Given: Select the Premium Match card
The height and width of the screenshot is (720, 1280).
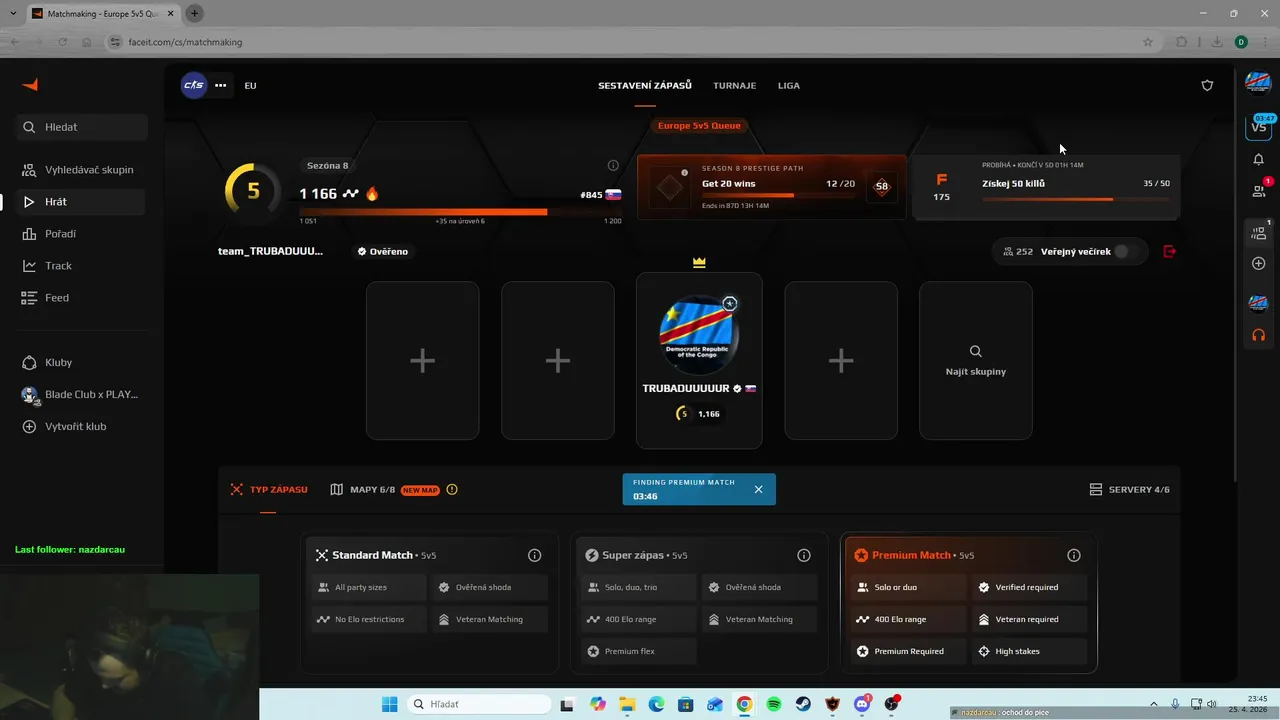Looking at the screenshot, I should pyautogui.click(x=969, y=603).
